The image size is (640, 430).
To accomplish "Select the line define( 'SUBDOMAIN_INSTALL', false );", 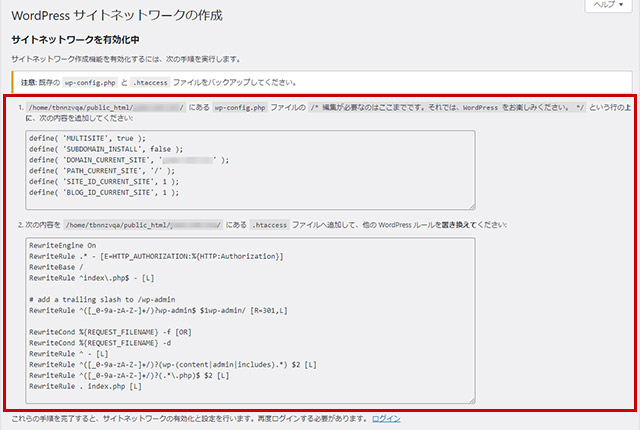I will [106, 149].
